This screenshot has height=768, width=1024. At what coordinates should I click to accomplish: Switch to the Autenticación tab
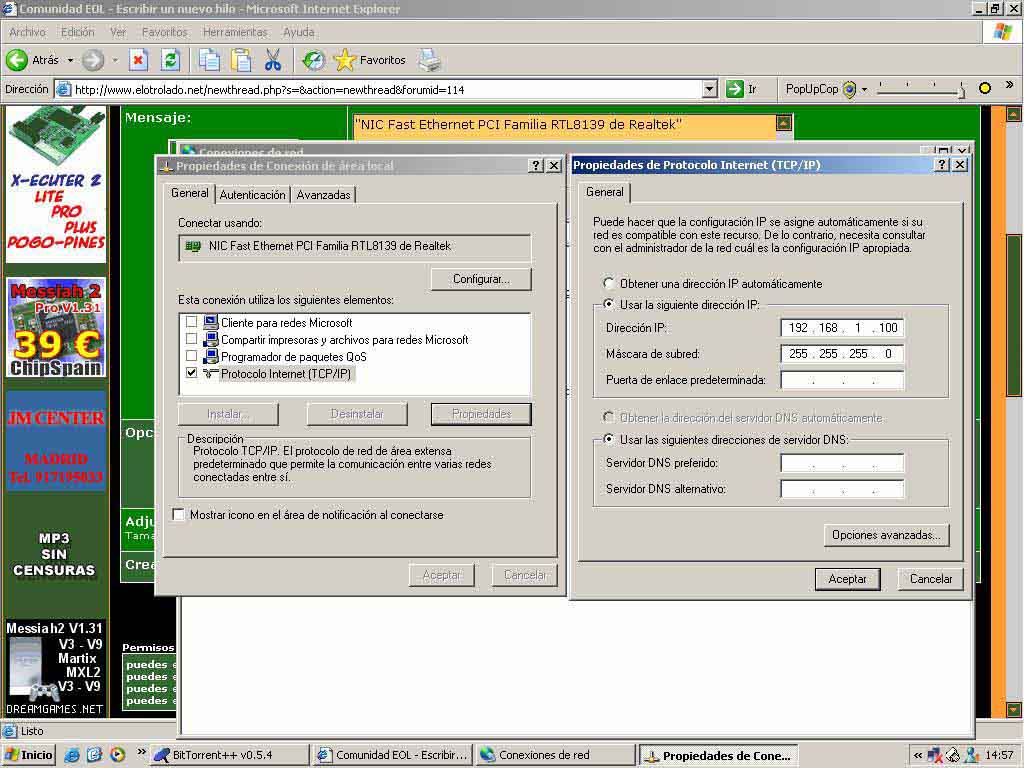253,195
